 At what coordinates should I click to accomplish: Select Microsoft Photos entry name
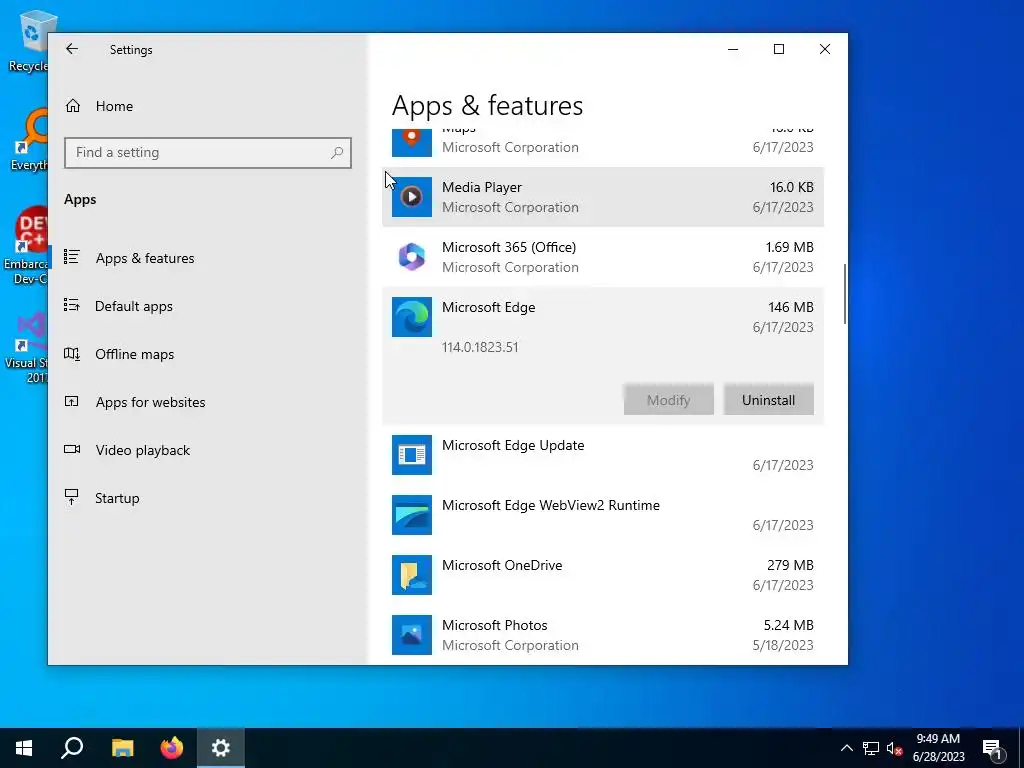494,625
